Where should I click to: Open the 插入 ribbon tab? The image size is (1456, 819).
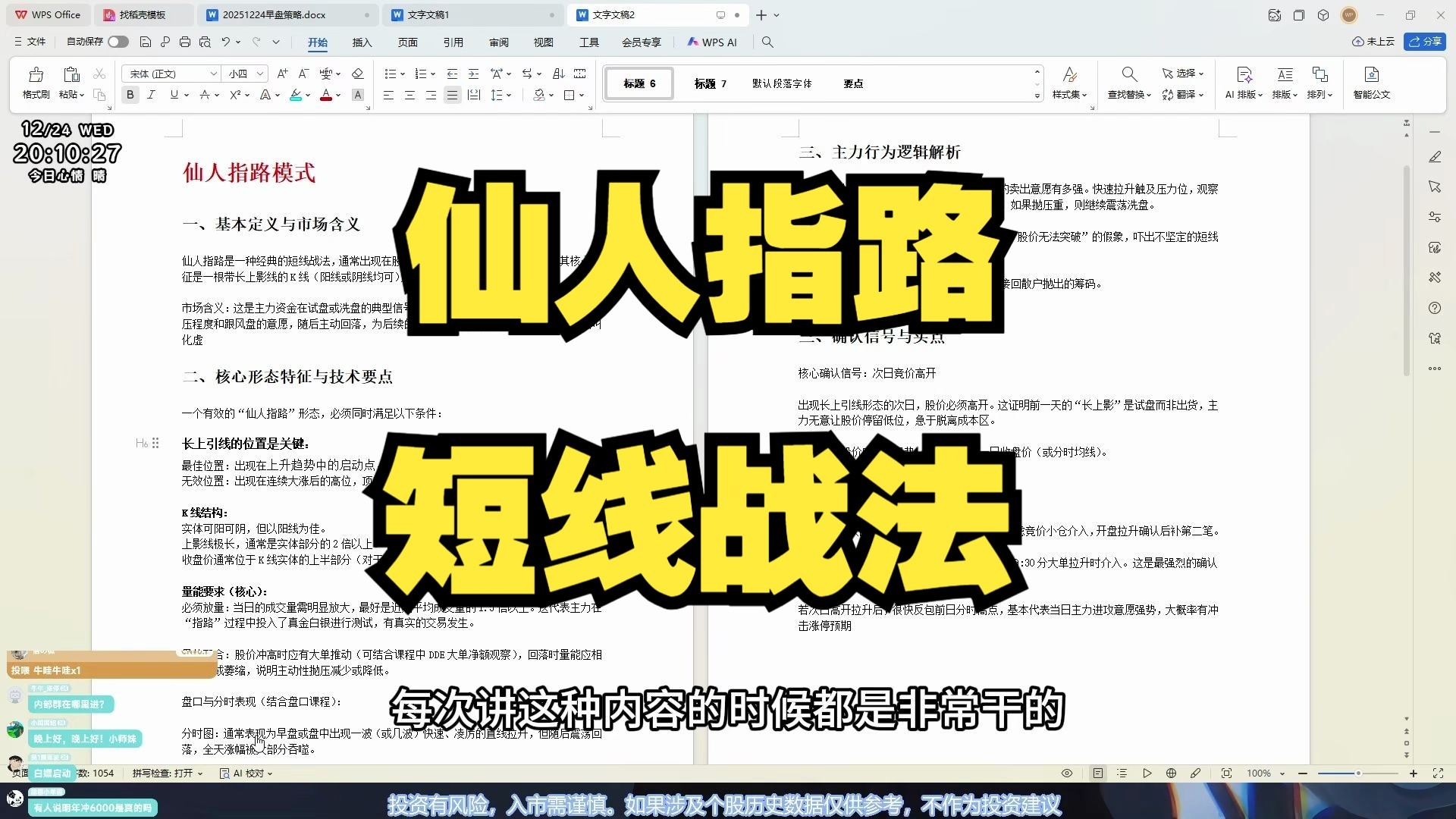click(362, 42)
